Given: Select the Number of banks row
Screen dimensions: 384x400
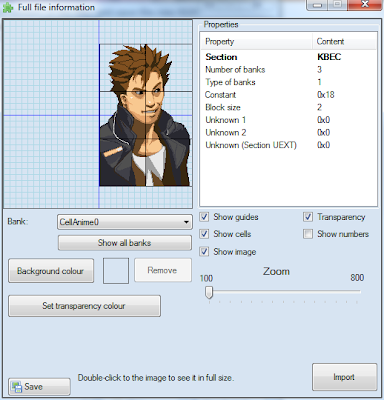Looking at the screenshot, I should 288,70.
